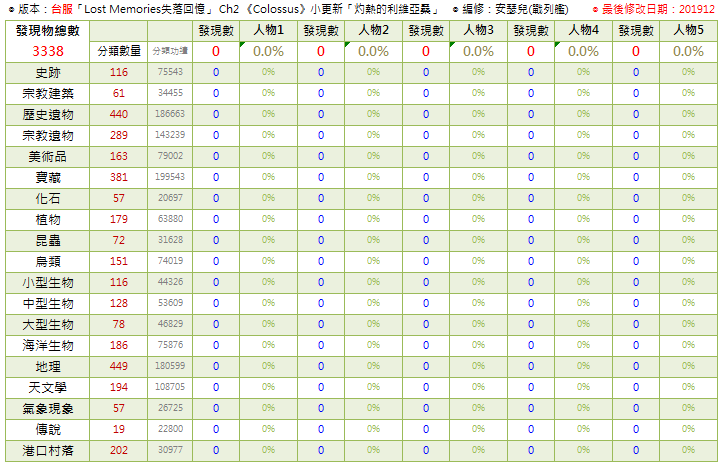722x466 pixels.
Task: Click count 440 in 歷史遺物 row
Action: point(119,114)
